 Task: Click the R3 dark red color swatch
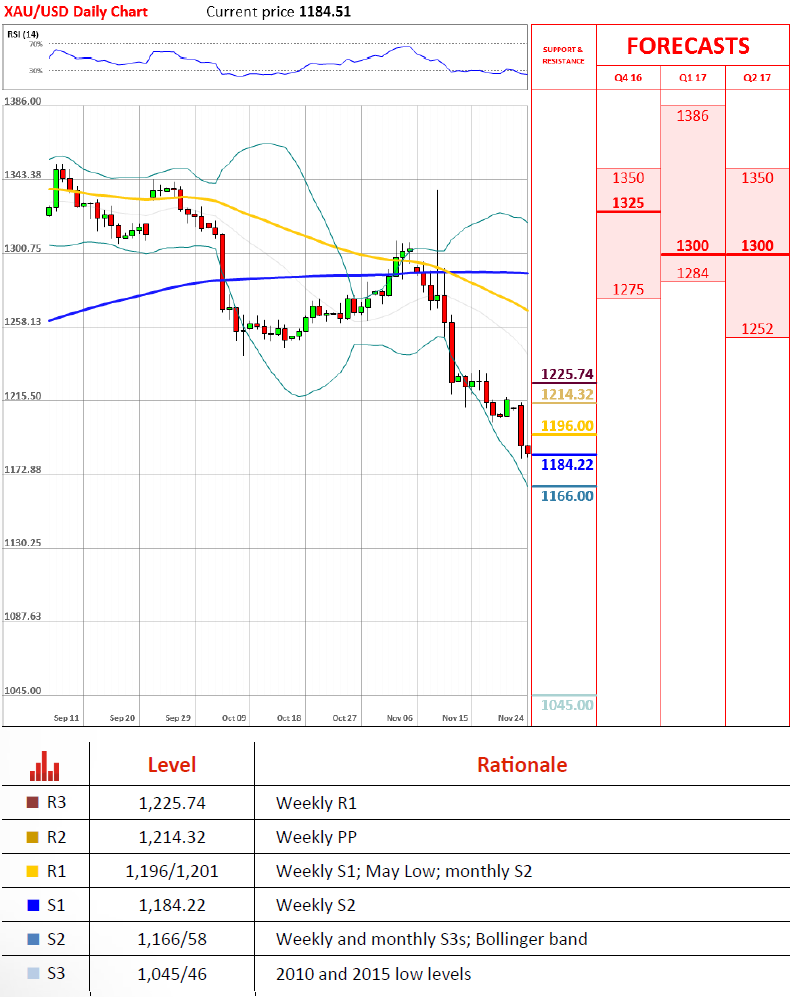[x=32, y=802]
